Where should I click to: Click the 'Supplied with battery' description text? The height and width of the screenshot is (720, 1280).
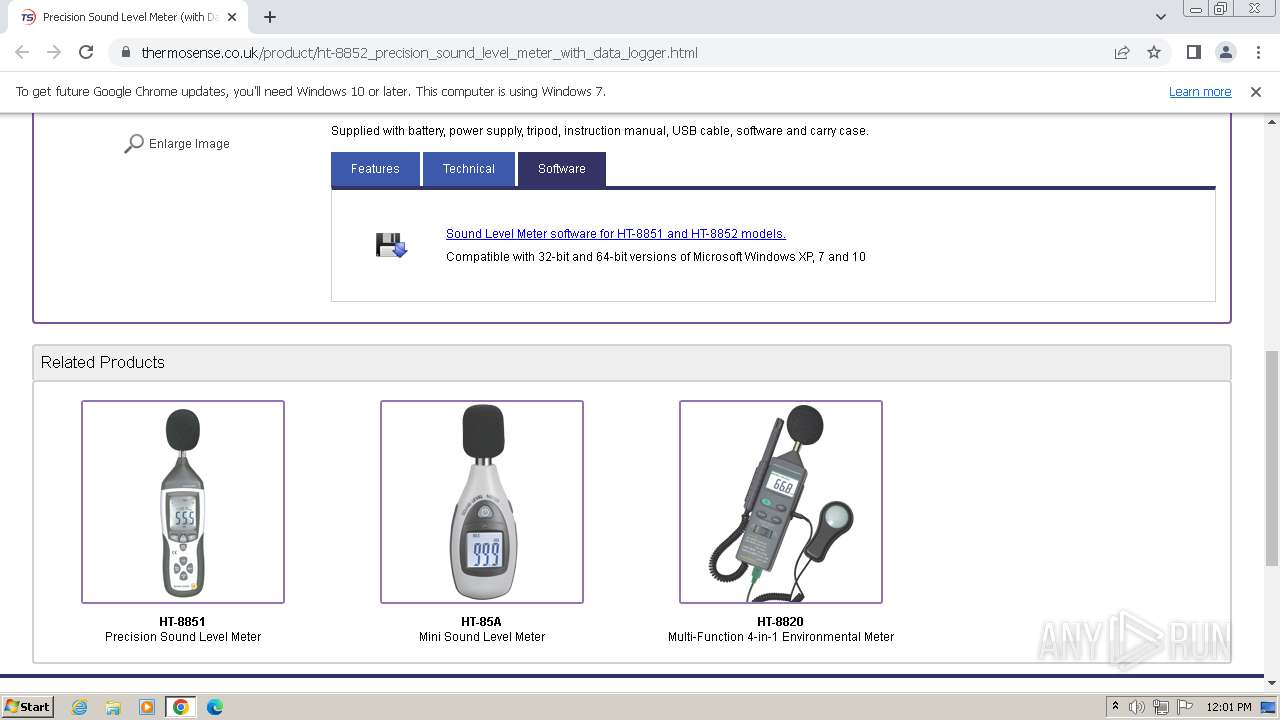coord(600,131)
